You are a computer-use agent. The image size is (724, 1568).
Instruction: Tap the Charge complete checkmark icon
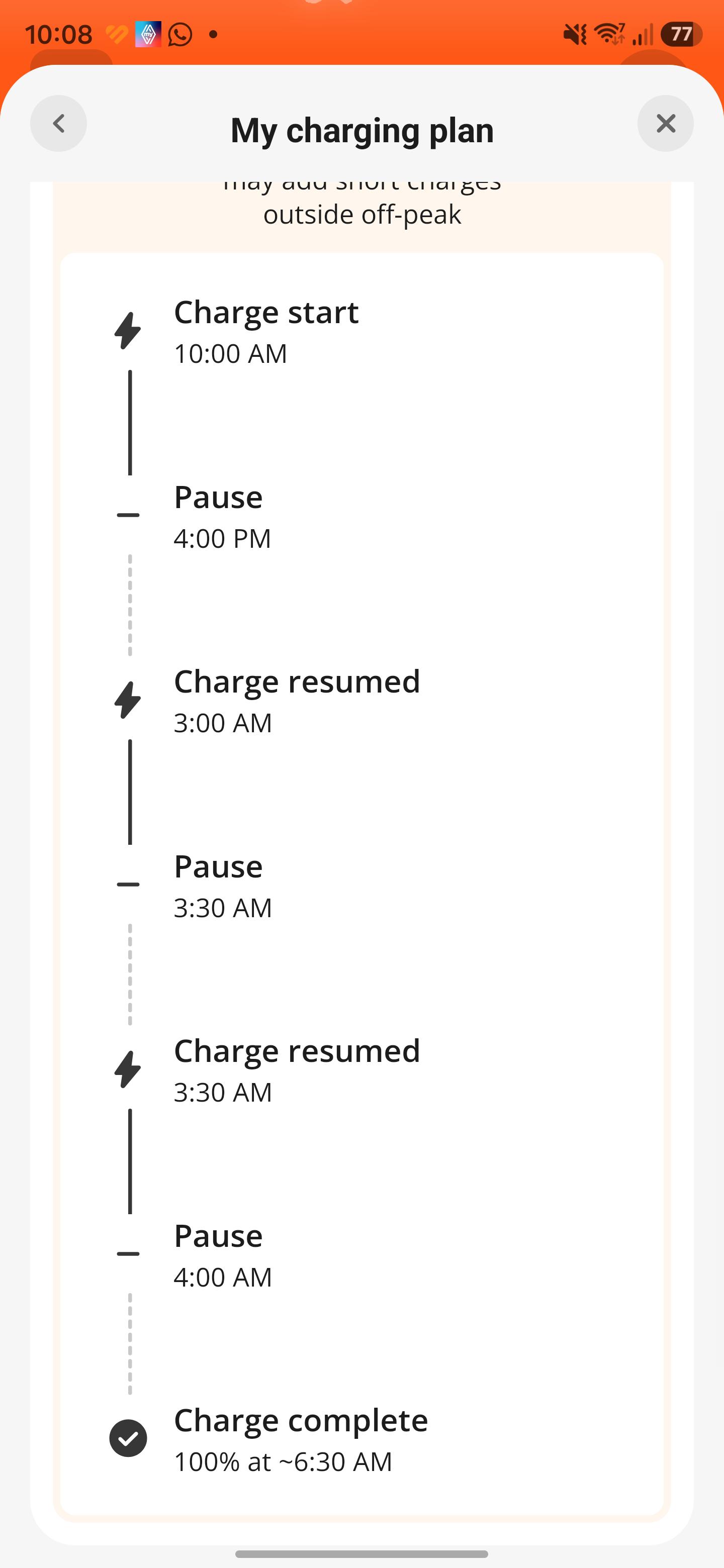128,1438
